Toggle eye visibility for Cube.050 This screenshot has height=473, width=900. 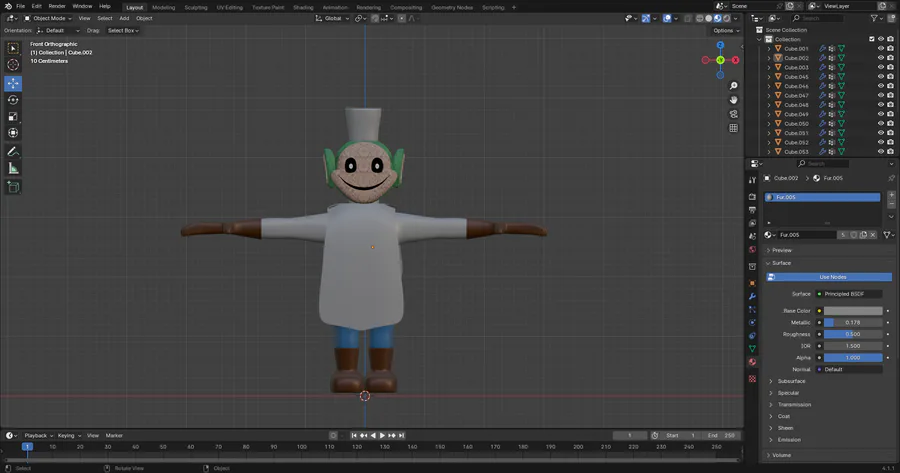880,123
